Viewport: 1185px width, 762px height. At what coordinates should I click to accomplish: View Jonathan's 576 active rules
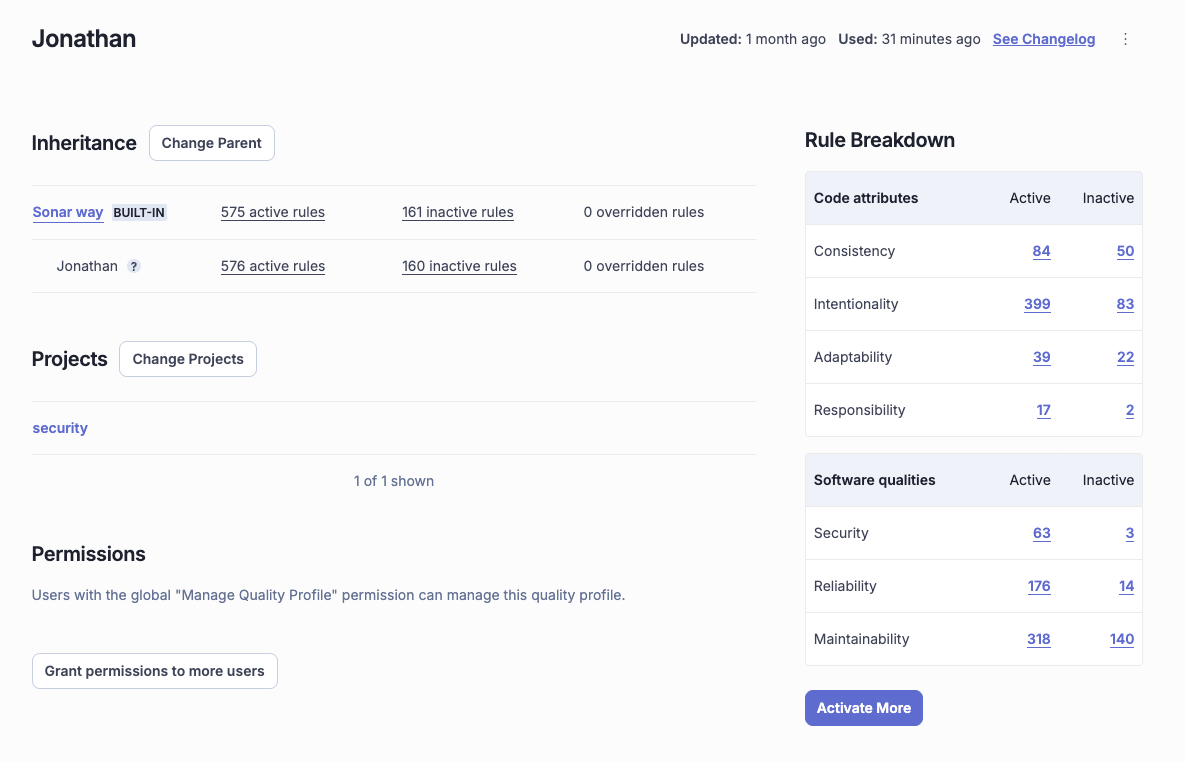[x=272, y=266]
